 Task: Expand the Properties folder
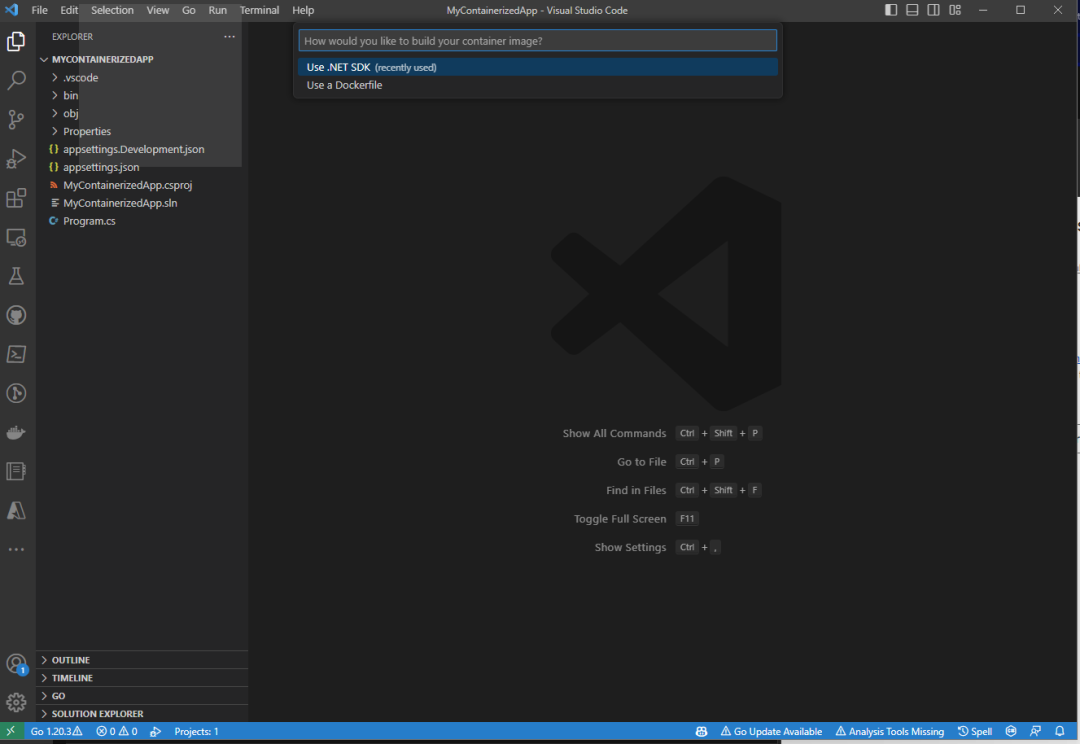pos(142,131)
